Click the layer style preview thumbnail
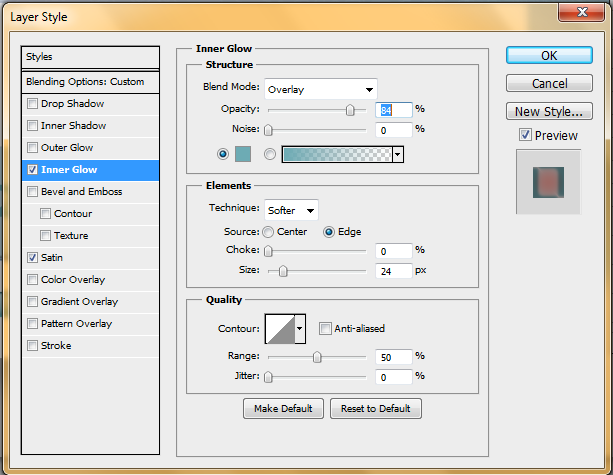 point(547,182)
